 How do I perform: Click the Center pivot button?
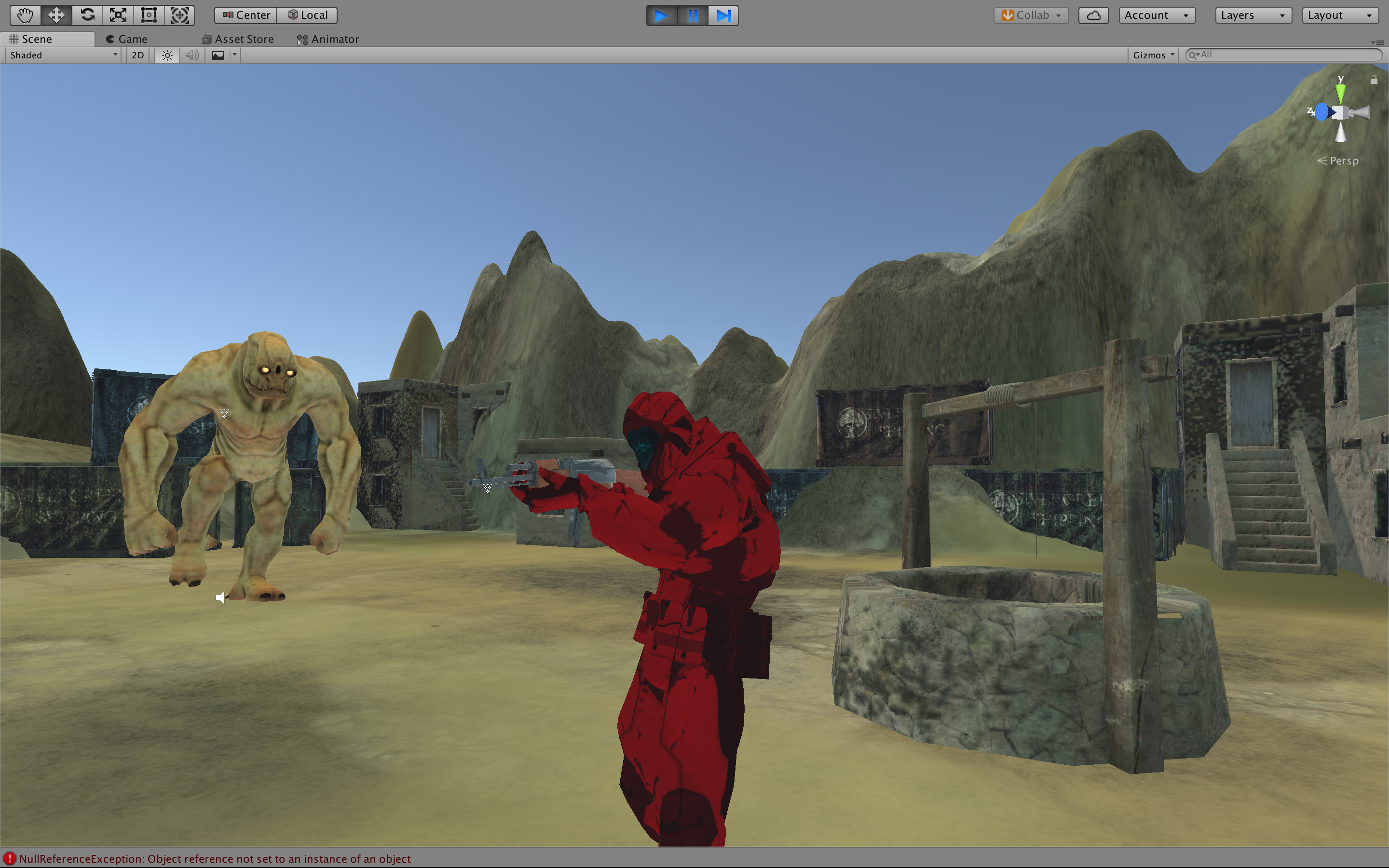click(246, 15)
